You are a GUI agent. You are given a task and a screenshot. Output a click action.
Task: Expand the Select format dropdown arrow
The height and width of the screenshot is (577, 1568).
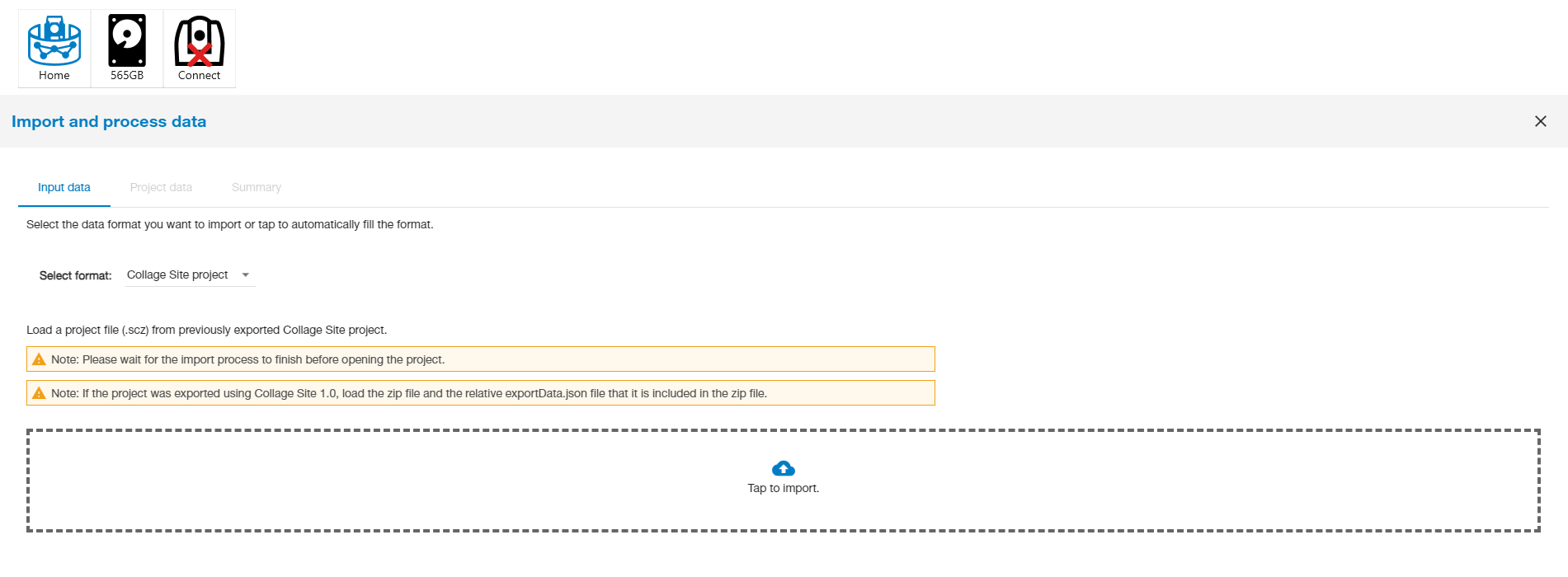pyautogui.click(x=246, y=275)
